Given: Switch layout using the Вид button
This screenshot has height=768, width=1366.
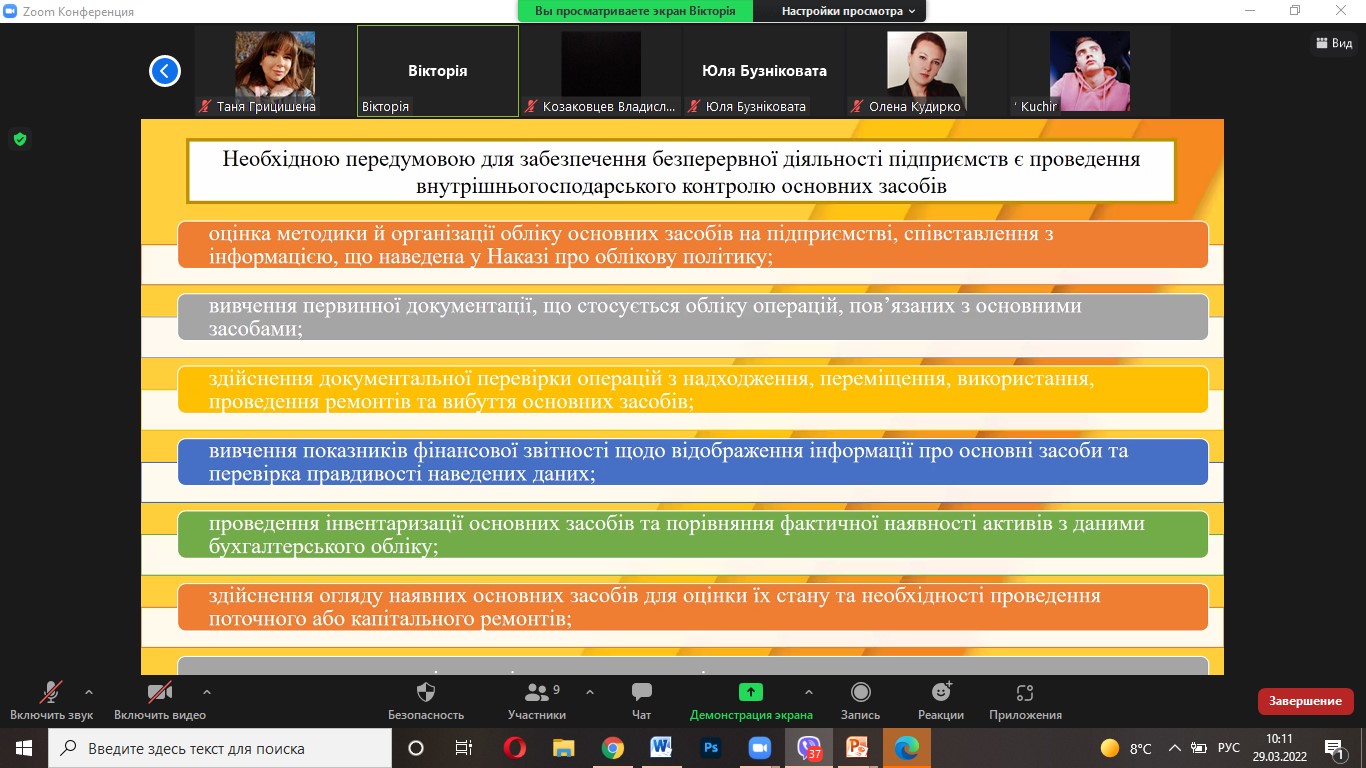Looking at the screenshot, I should (1335, 43).
